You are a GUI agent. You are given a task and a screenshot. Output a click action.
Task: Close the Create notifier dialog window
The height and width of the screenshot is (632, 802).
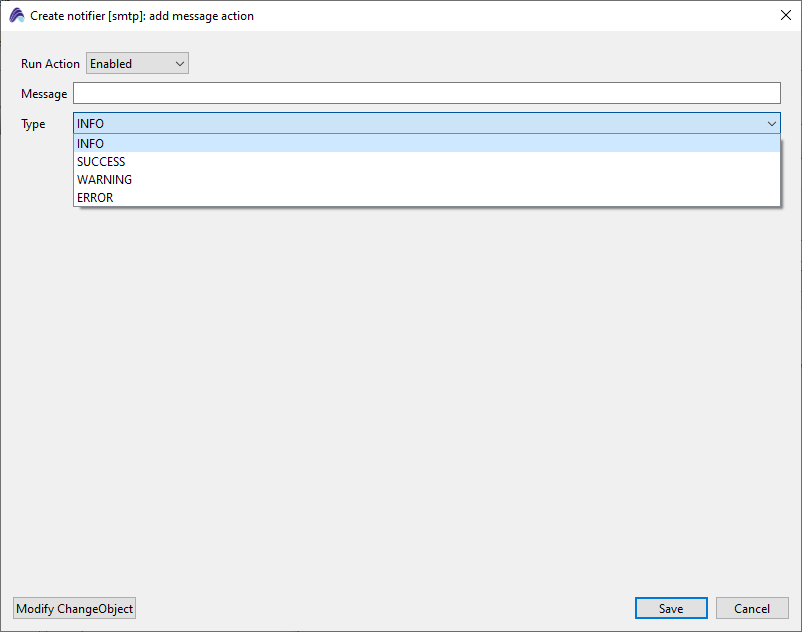(x=785, y=16)
